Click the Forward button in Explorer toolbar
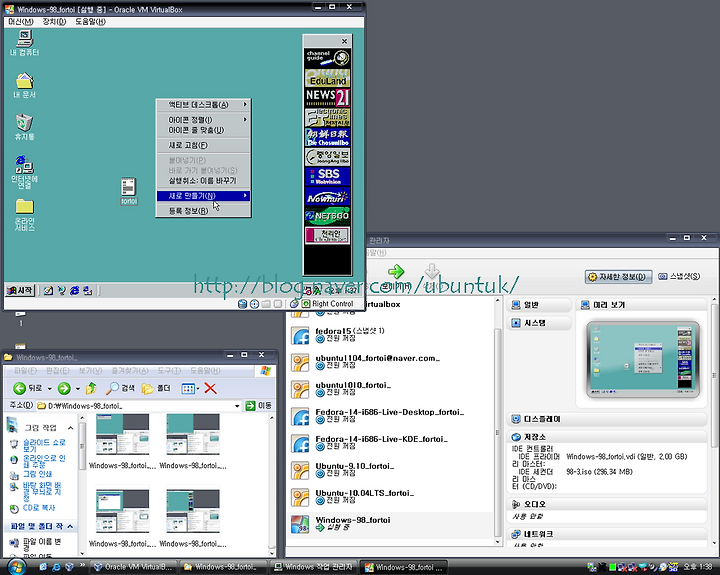 (64, 389)
